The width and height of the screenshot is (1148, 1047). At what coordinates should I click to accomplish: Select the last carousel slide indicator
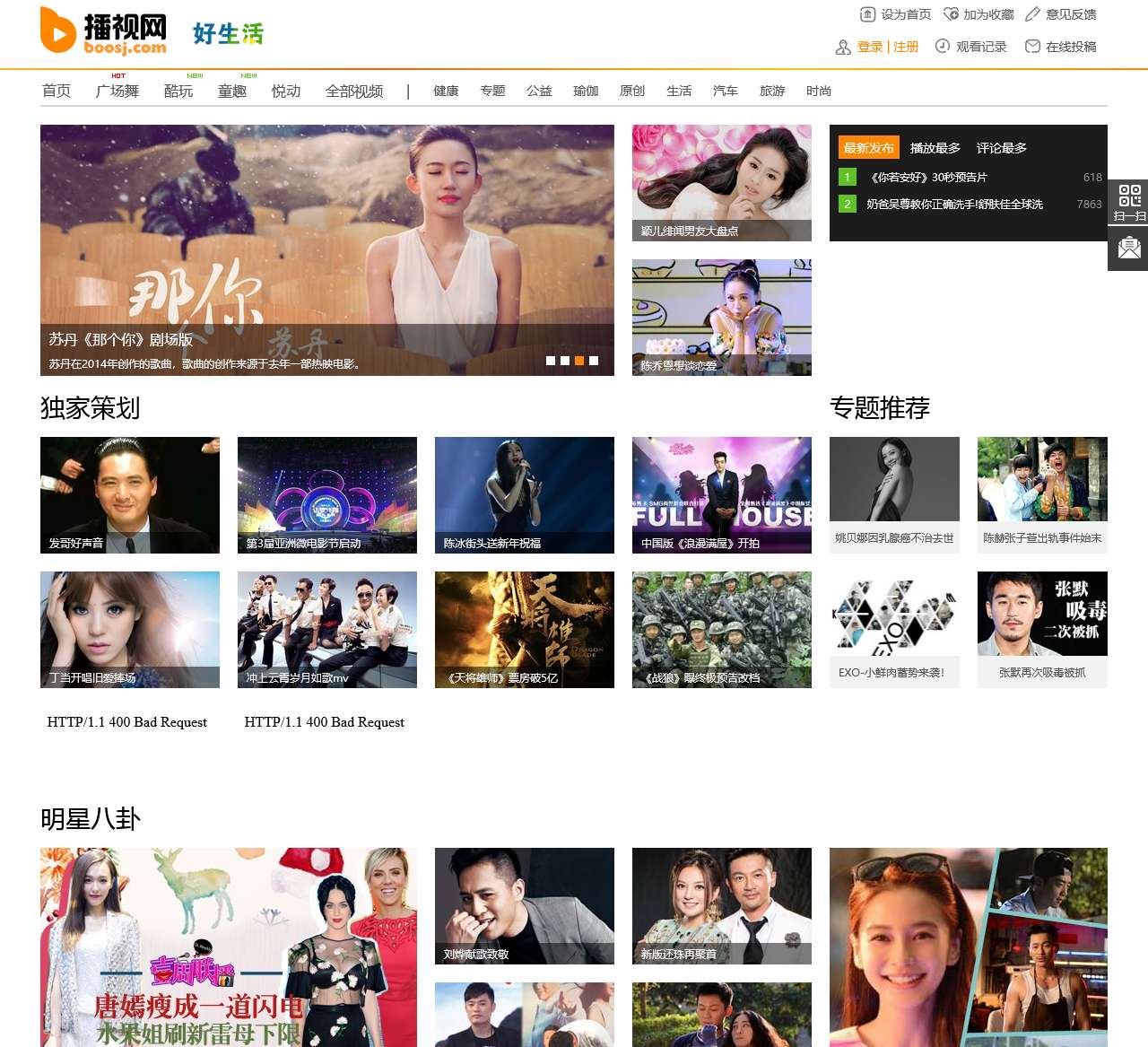594,361
